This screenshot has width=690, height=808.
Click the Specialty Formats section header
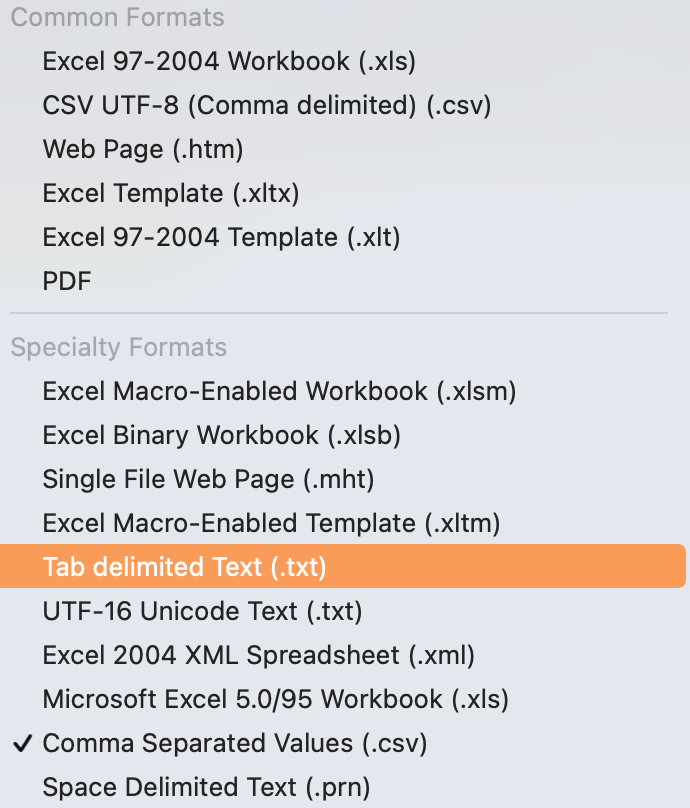point(118,347)
